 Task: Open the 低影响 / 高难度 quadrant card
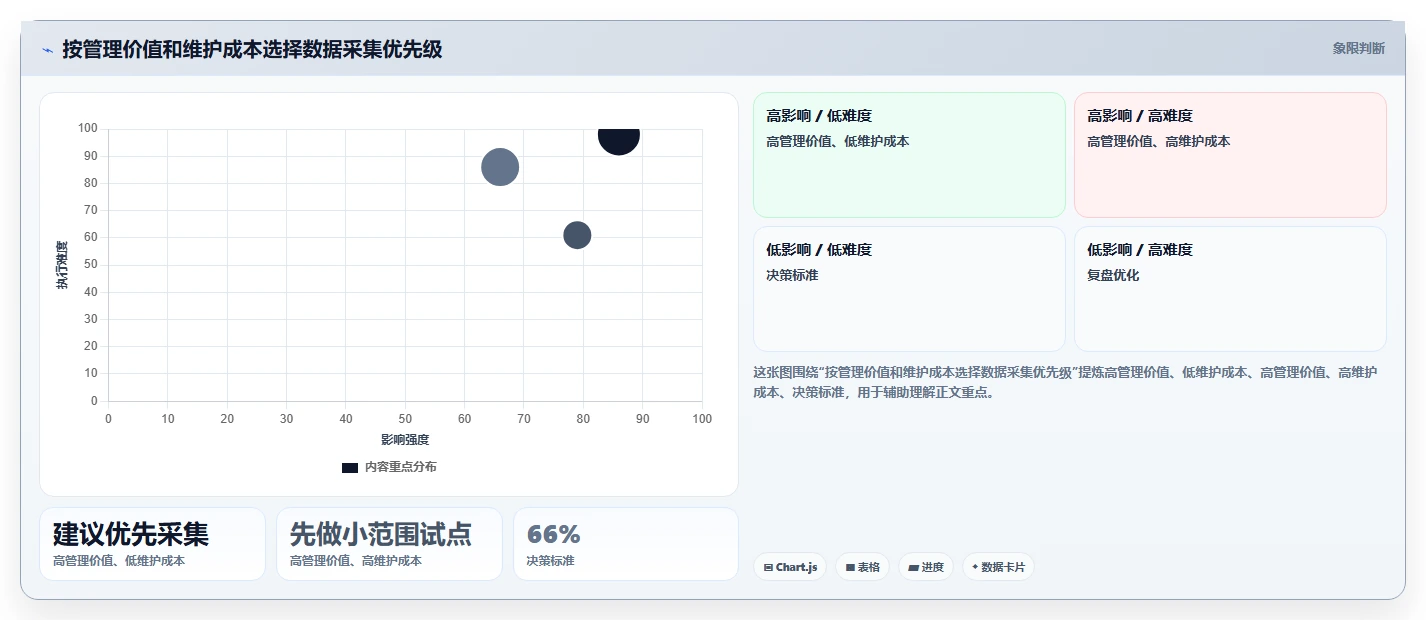click(1230, 289)
